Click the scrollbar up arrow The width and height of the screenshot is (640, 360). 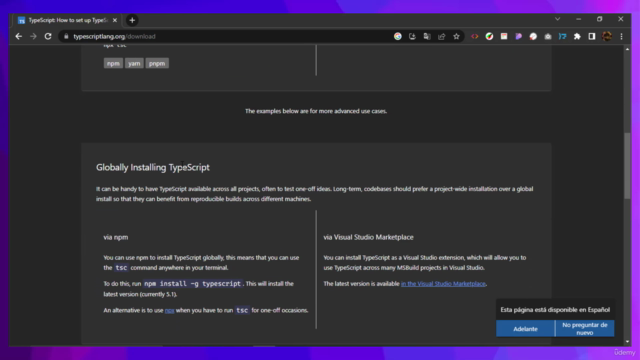pos(627,49)
